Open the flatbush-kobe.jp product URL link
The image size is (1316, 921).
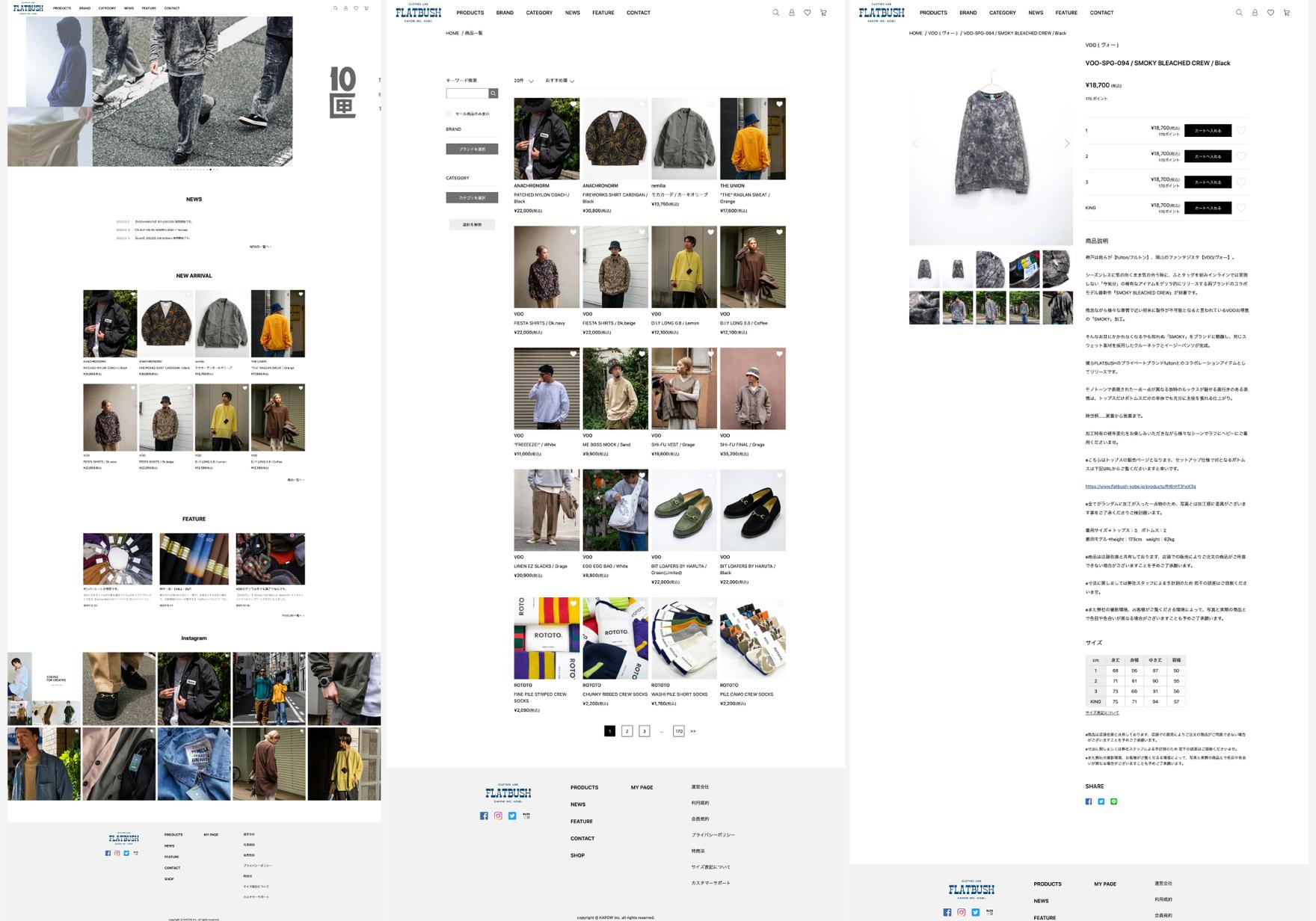(x=1140, y=487)
